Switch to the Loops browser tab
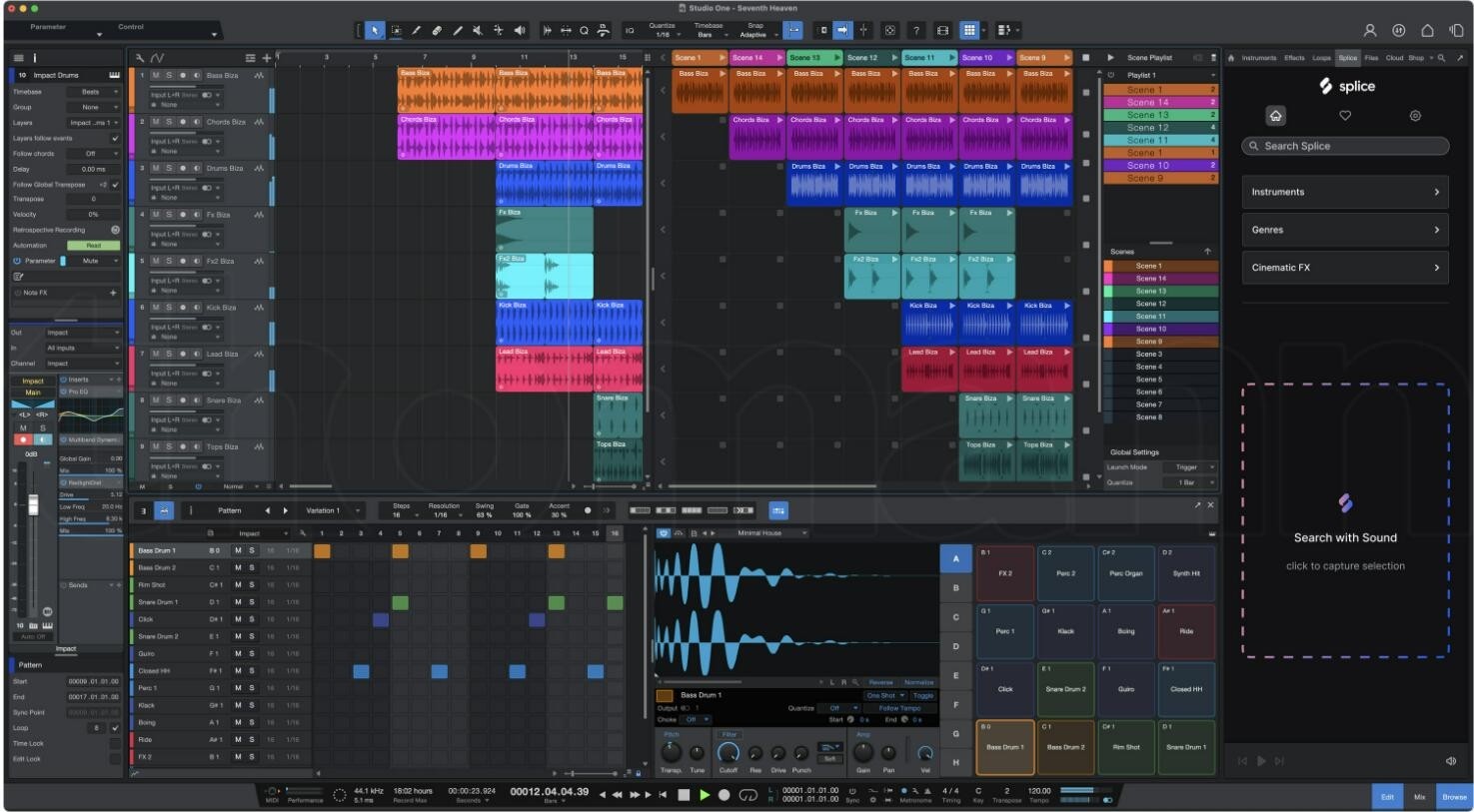Viewport: 1474px width, 812px height. 1321,58
